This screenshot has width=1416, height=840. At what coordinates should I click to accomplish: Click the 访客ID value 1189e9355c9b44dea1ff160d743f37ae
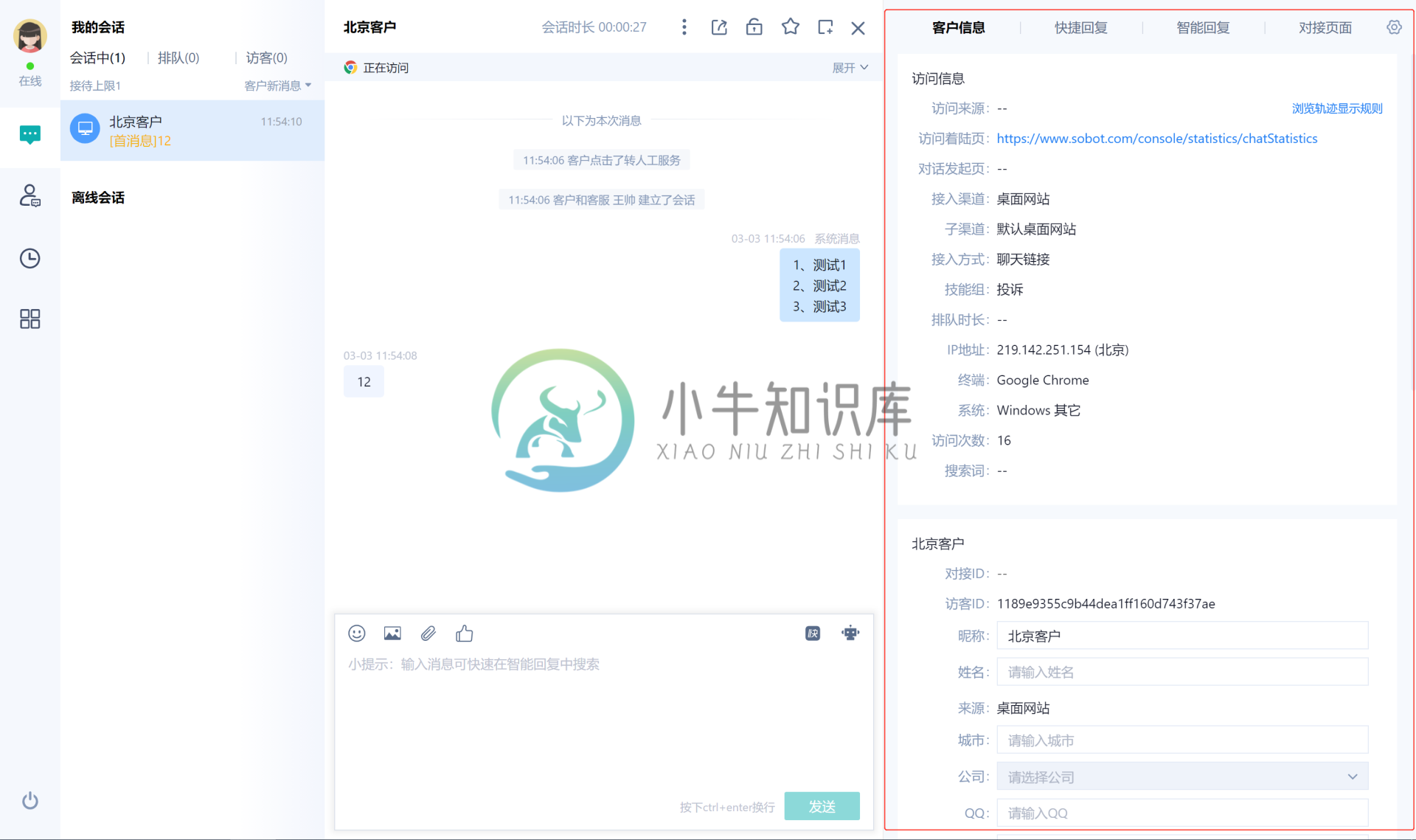click(x=1106, y=604)
